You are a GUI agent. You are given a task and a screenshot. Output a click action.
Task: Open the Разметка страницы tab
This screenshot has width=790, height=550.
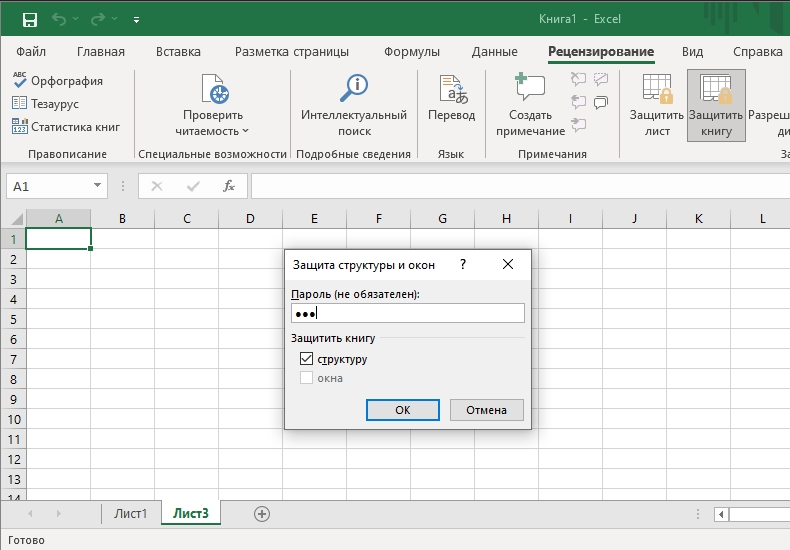coord(292,51)
